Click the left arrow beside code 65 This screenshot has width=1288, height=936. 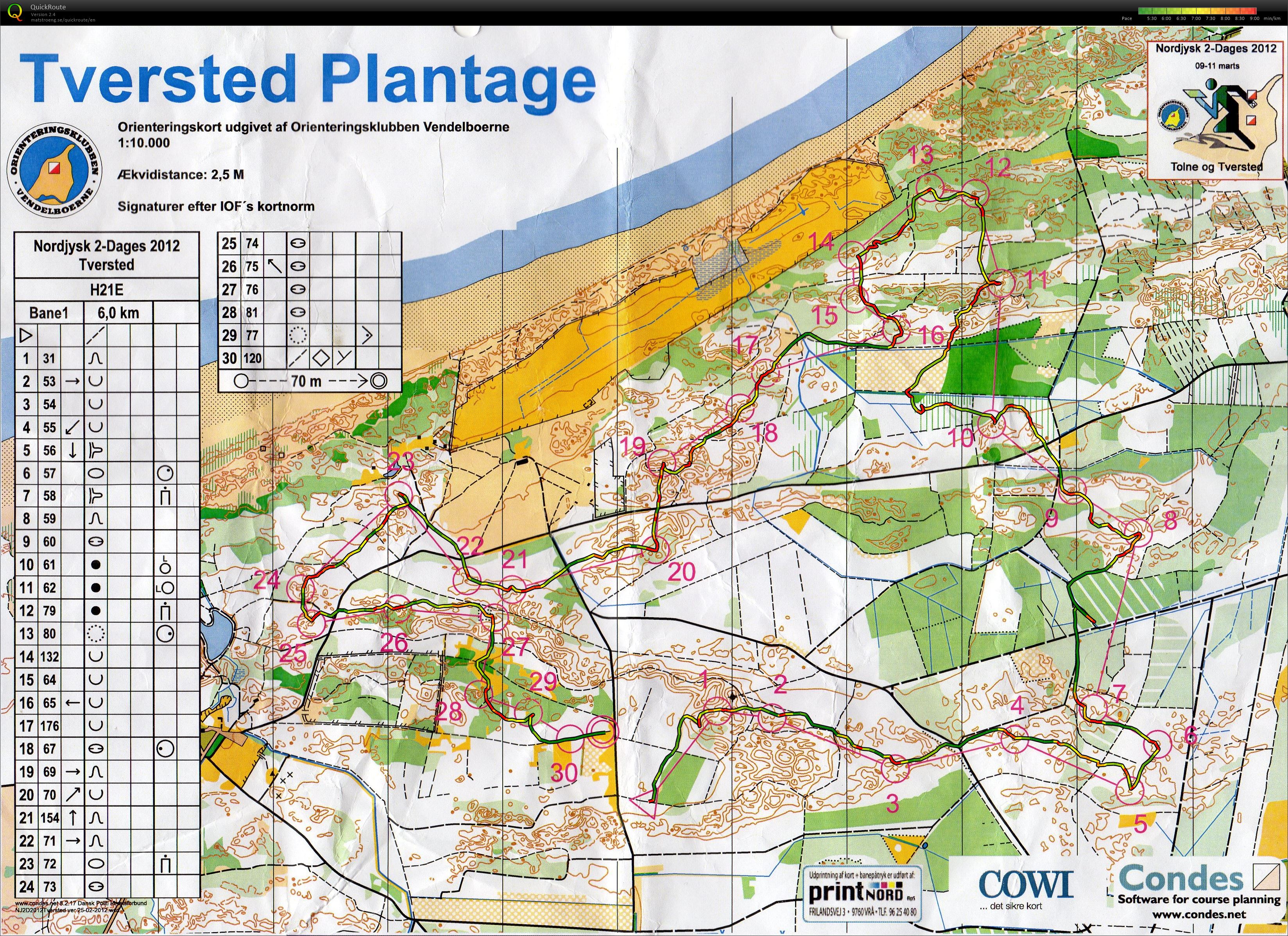(x=73, y=703)
